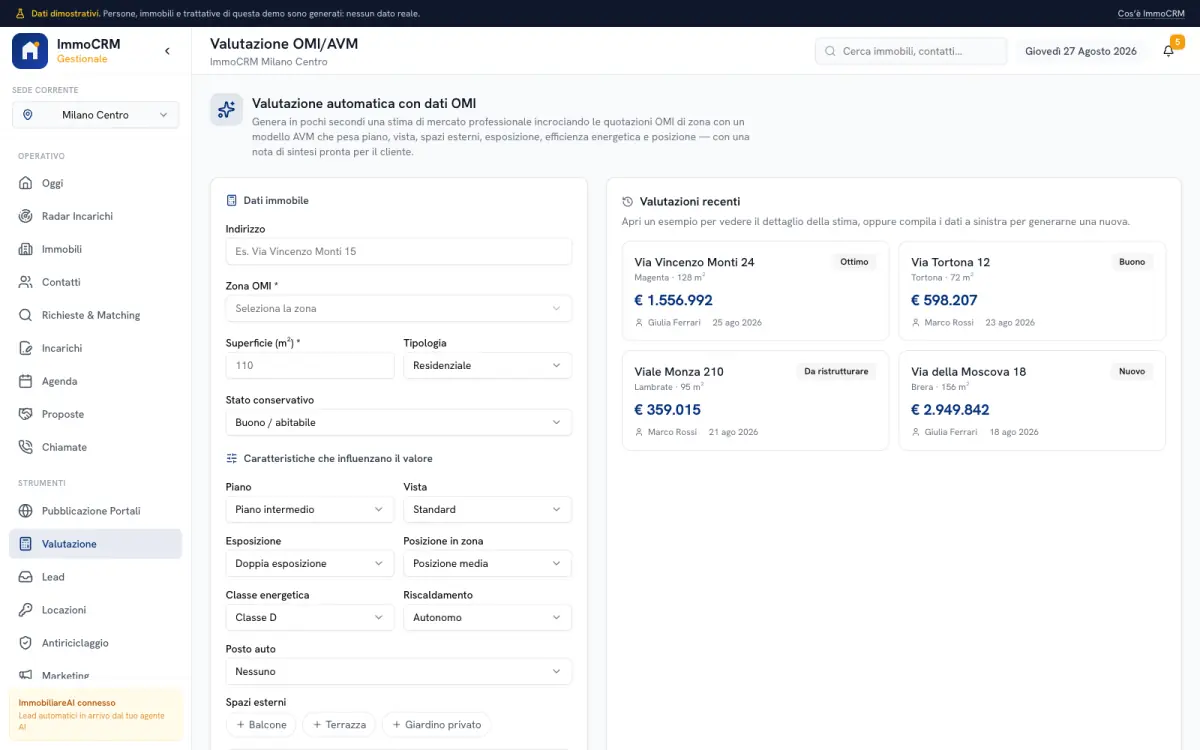Click the warning icon in demo banner
The image size is (1200, 750).
(20, 14)
